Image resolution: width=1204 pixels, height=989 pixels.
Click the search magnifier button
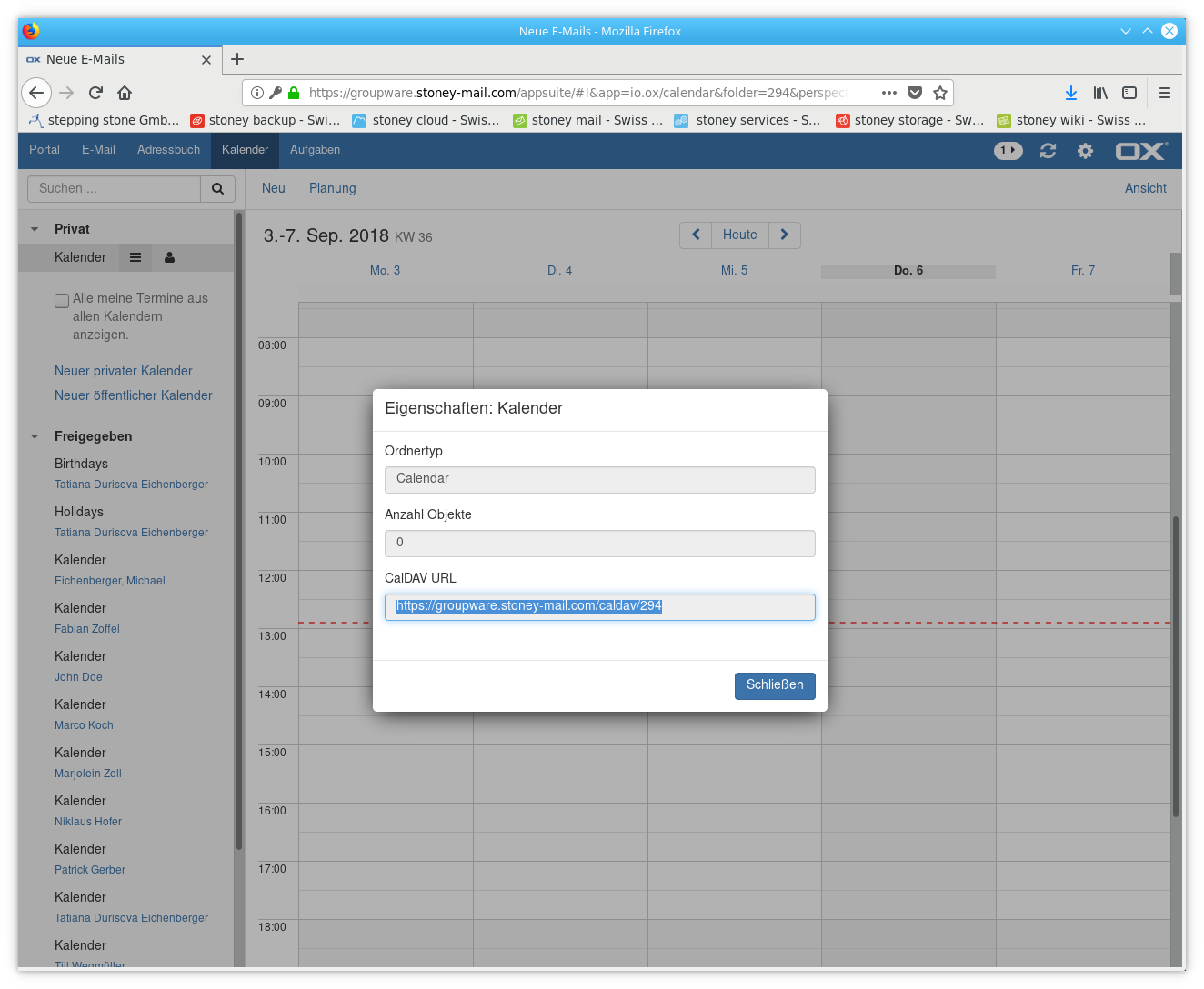tap(217, 188)
